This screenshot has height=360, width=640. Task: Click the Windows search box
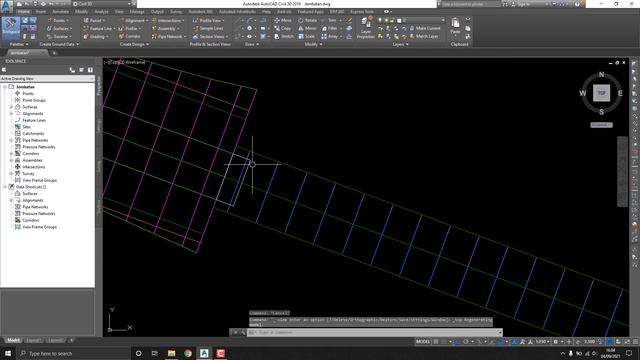[x=73, y=353]
